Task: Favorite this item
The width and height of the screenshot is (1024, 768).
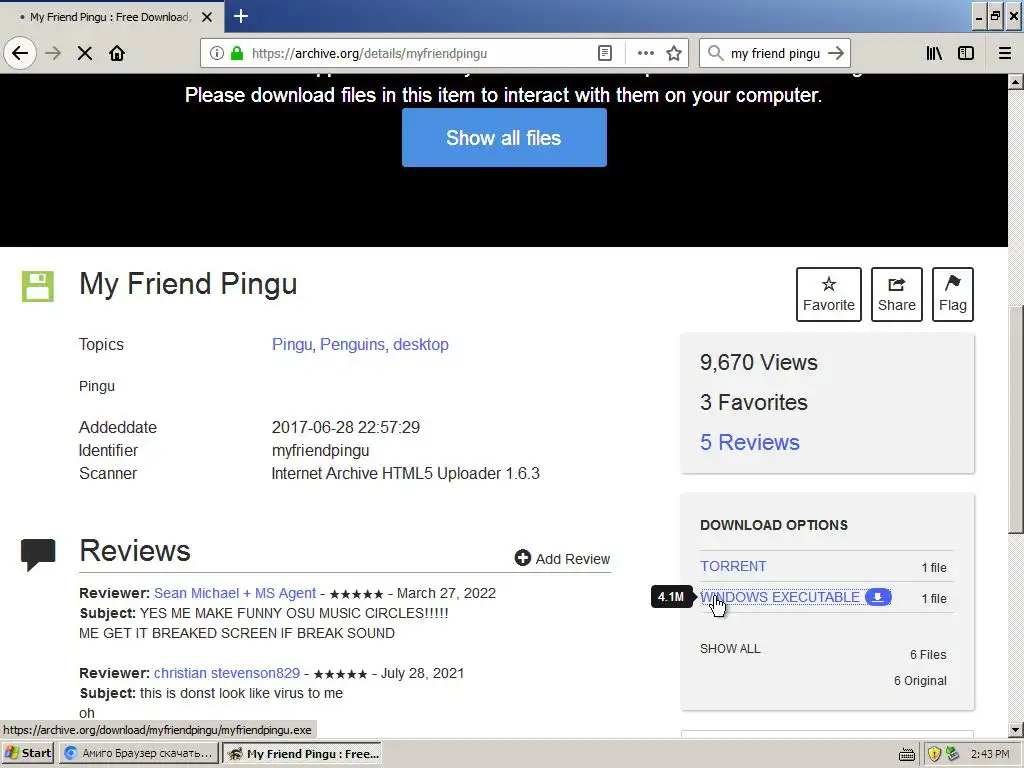Action: click(829, 295)
